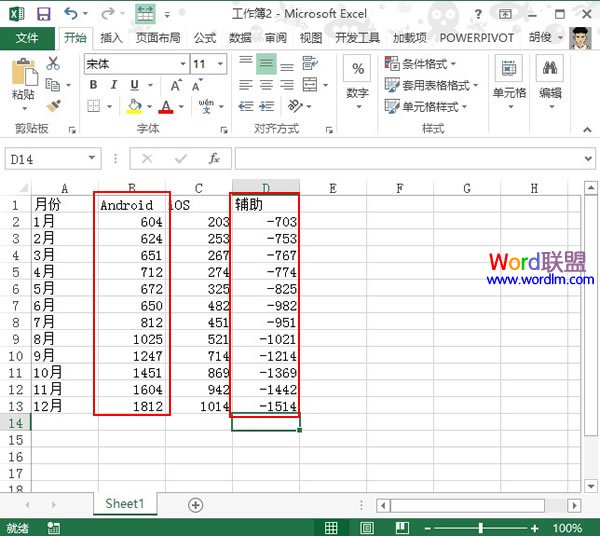Click the text orientation icon

(x=295, y=106)
